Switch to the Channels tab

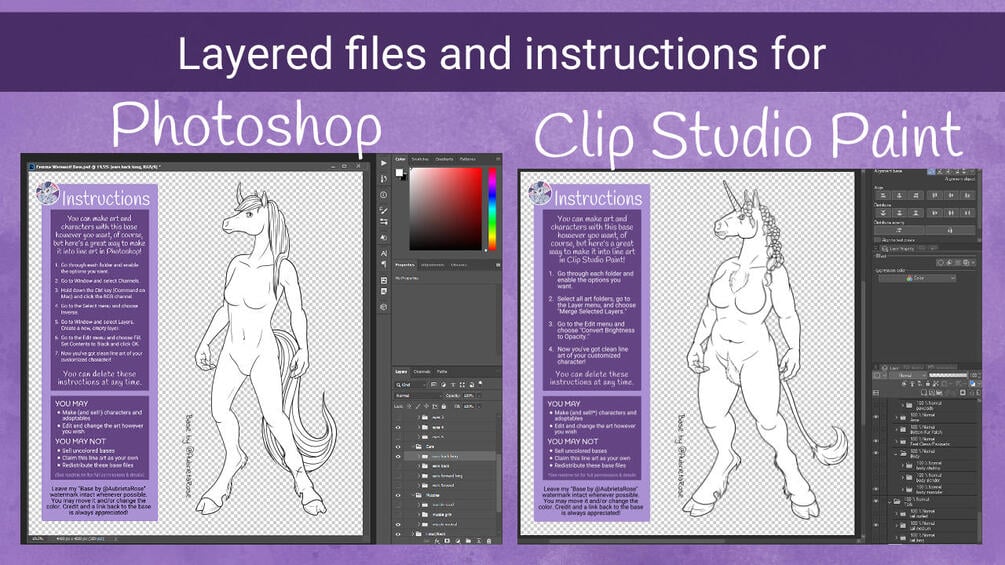click(x=422, y=372)
